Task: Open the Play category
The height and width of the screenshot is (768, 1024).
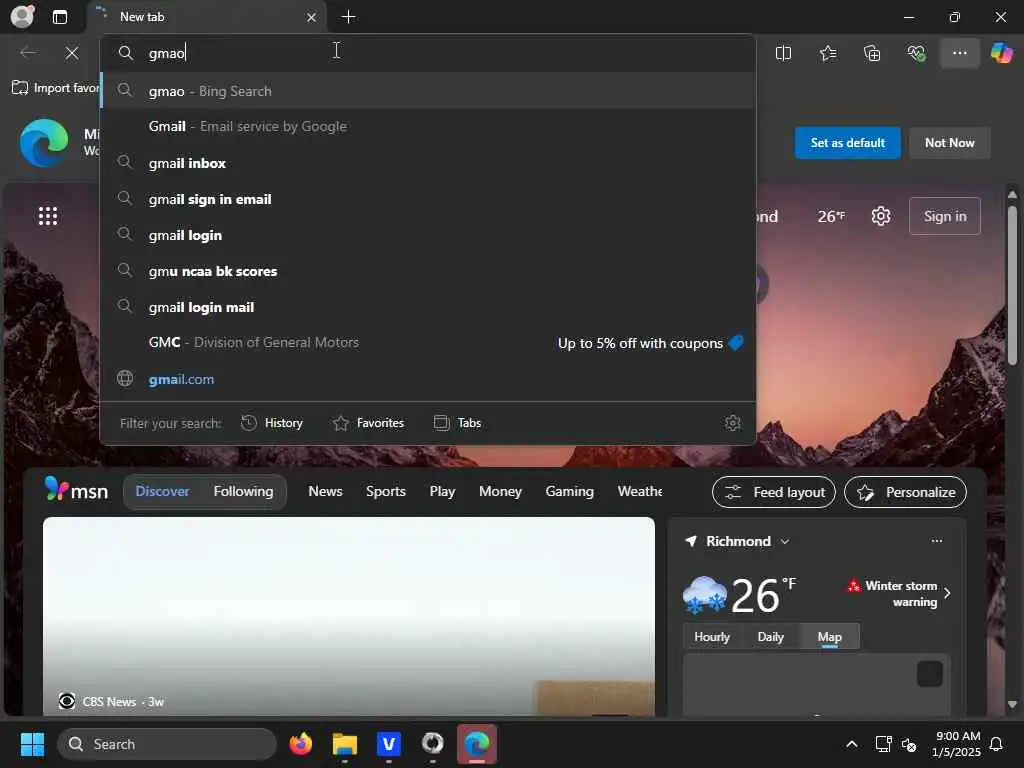Action: [442, 491]
